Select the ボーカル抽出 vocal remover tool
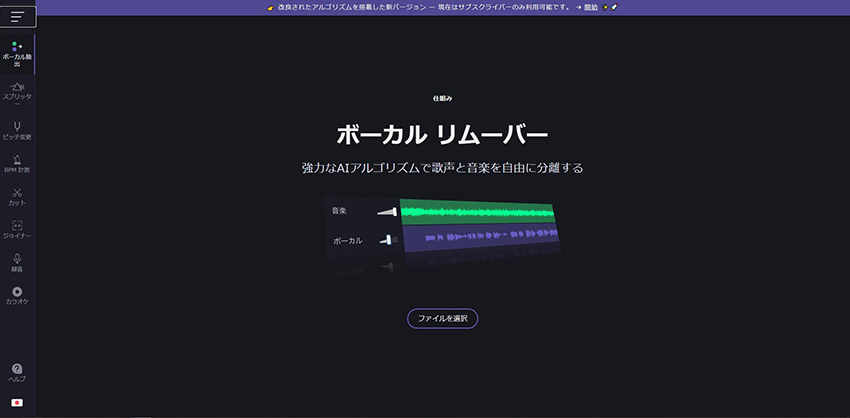This screenshot has width=850, height=418. pyautogui.click(x=17, y=53)
